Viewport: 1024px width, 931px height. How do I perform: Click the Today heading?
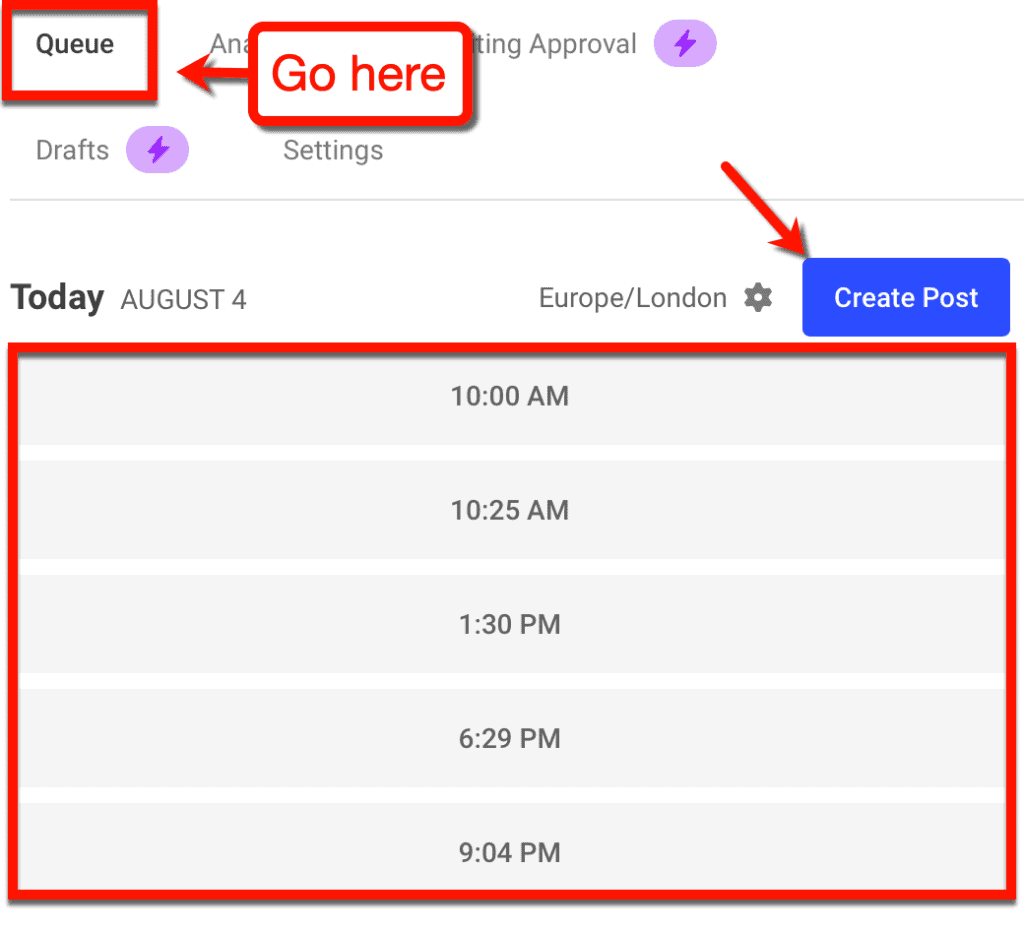(57, 298)
